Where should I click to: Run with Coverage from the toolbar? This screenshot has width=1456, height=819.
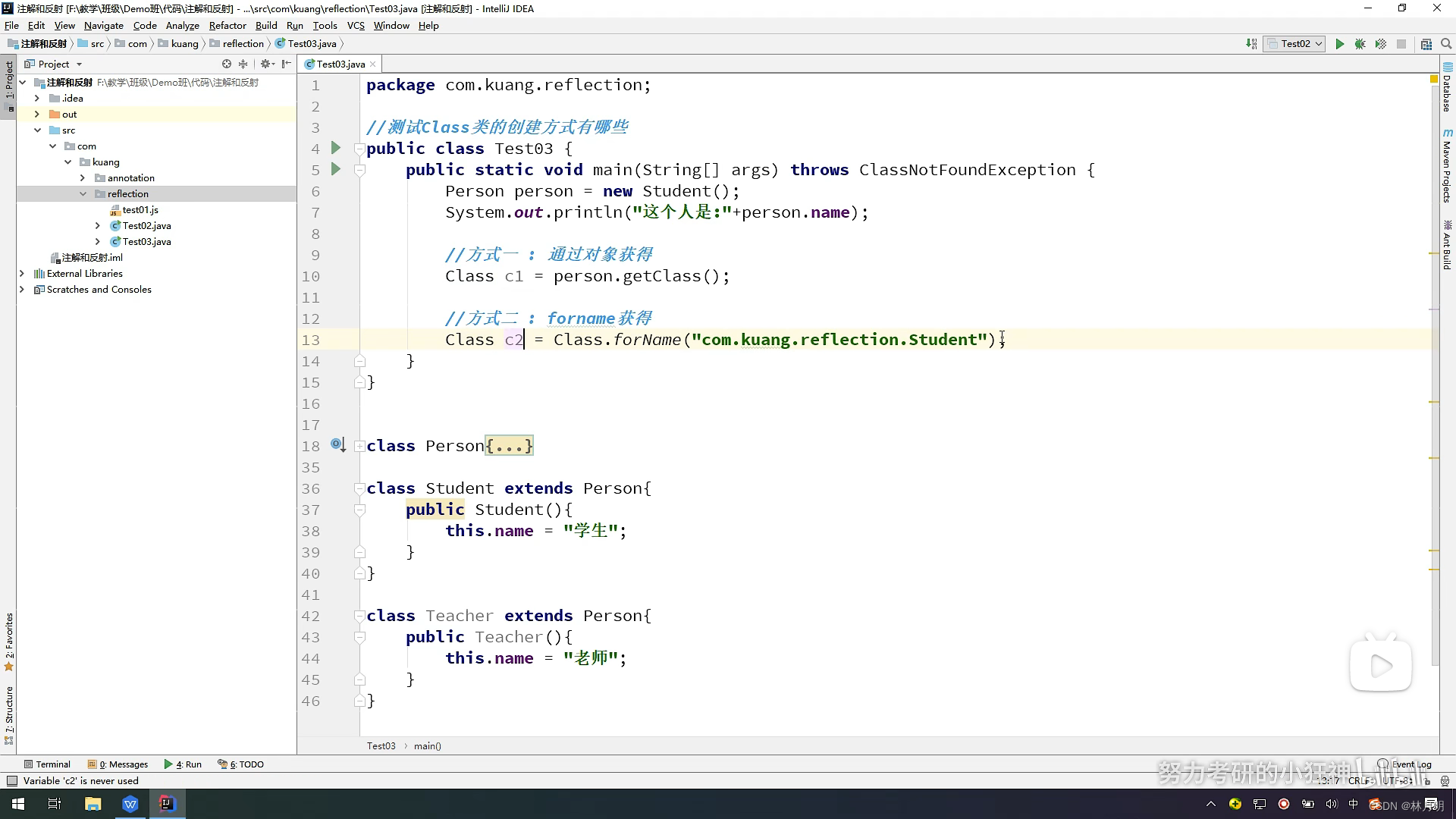coord(1381,44)
